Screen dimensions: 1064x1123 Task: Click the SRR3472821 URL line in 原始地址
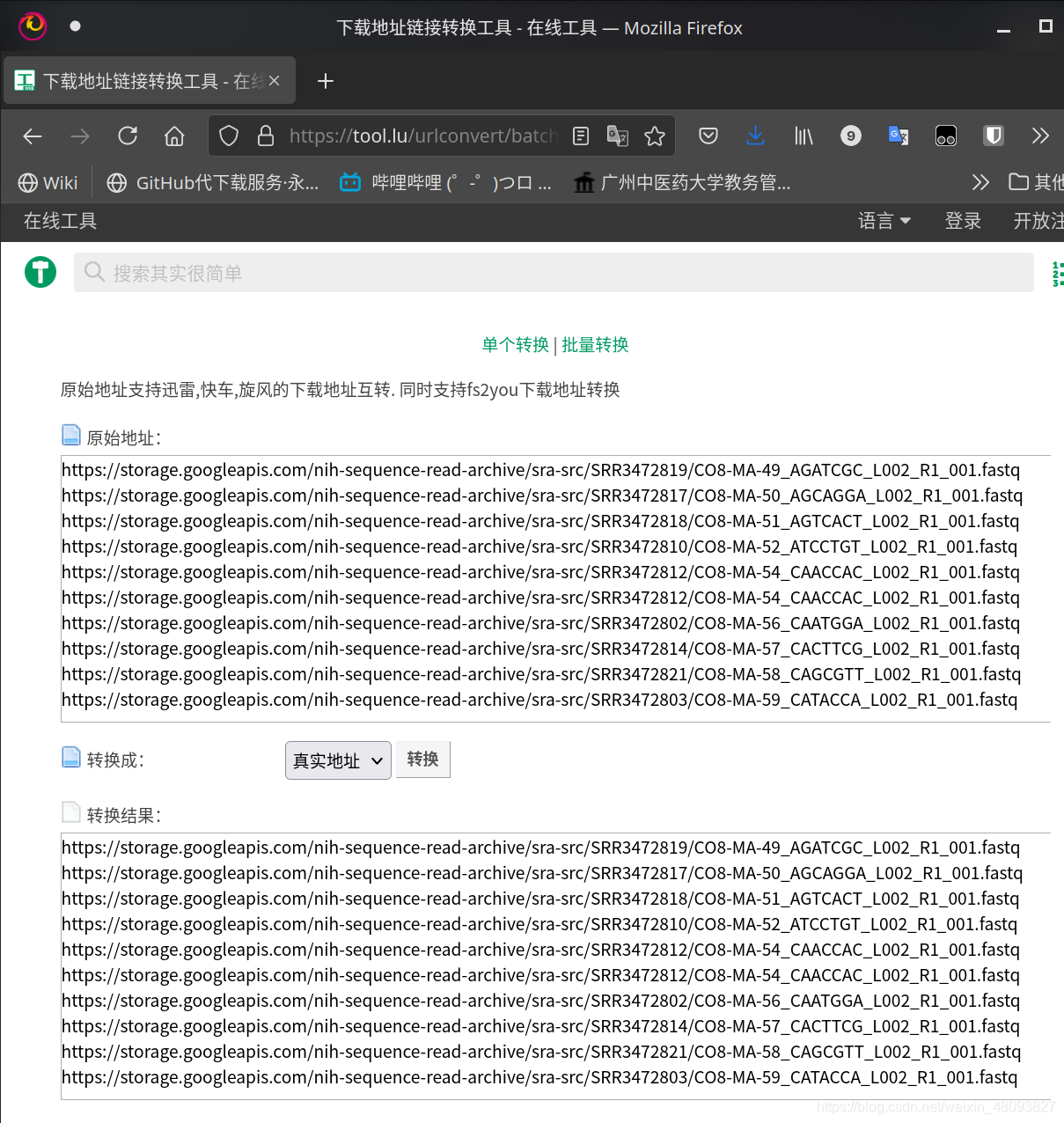click(x=541, y=674)
